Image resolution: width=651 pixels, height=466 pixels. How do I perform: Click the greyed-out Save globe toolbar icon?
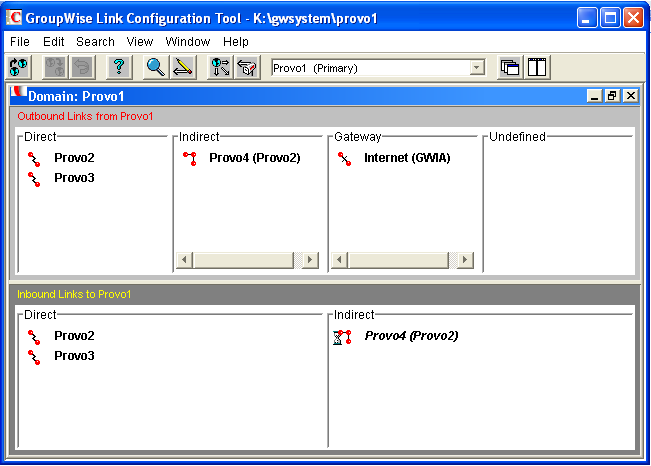[55, 67]
